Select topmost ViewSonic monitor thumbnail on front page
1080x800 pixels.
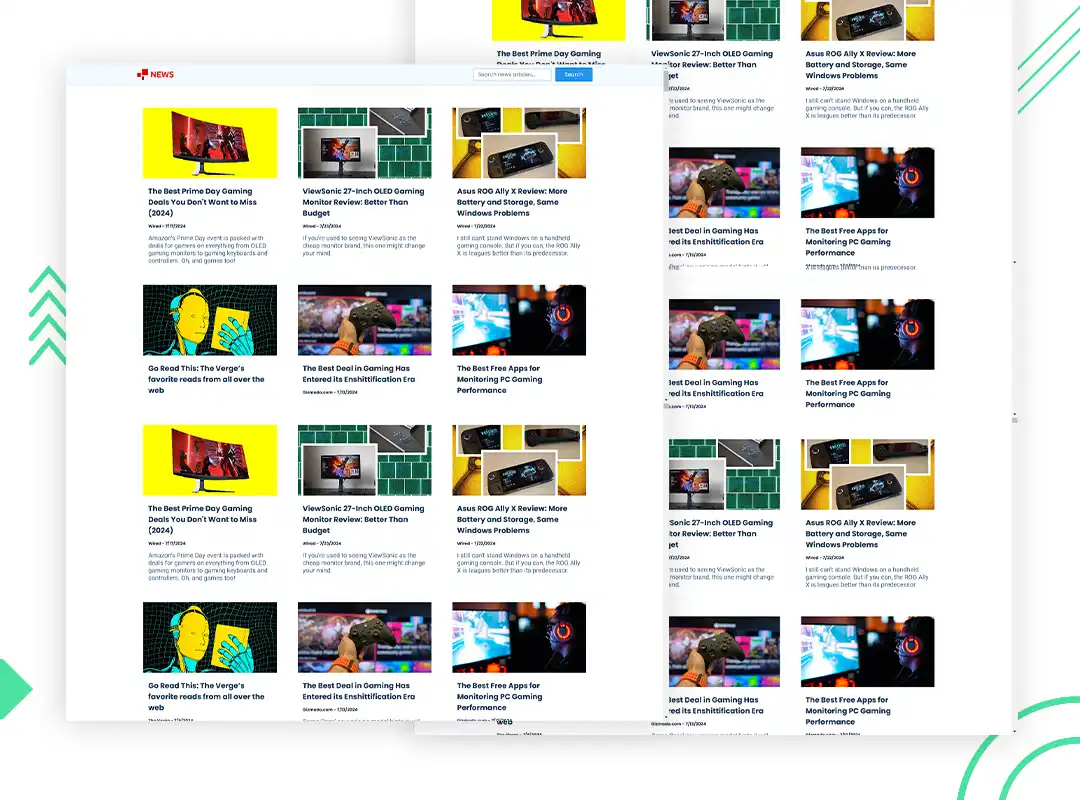[364, 143]
